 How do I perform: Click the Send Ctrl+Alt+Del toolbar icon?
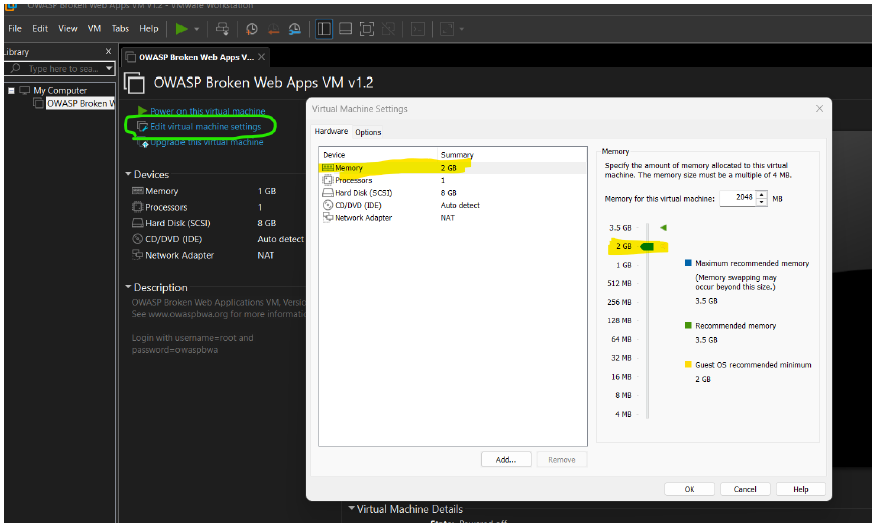pyautogui.click(x=222, y=29)
